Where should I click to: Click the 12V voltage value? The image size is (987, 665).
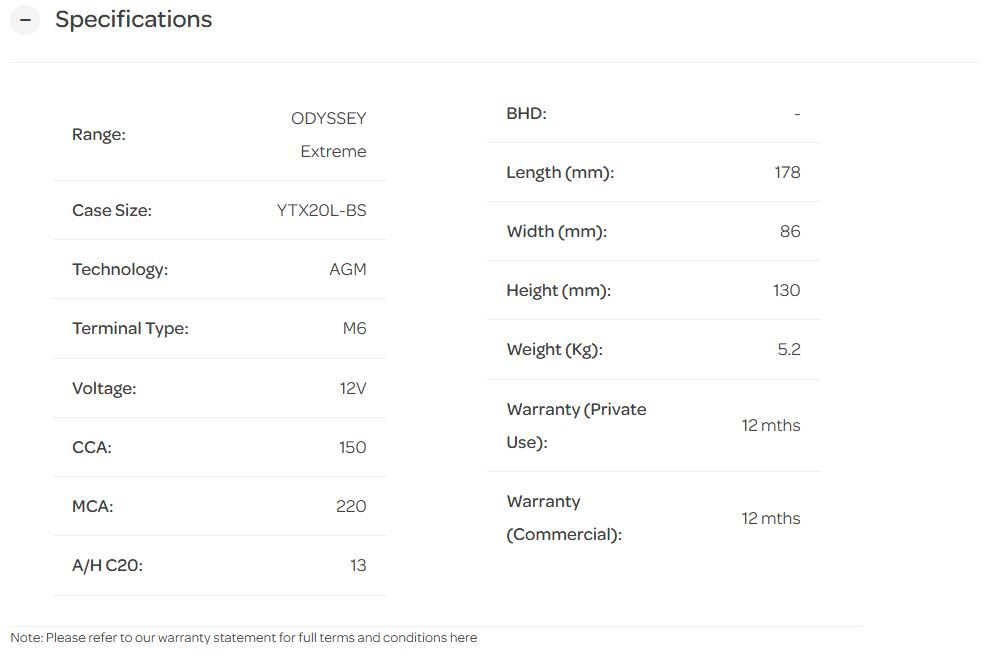click(352, 388)
